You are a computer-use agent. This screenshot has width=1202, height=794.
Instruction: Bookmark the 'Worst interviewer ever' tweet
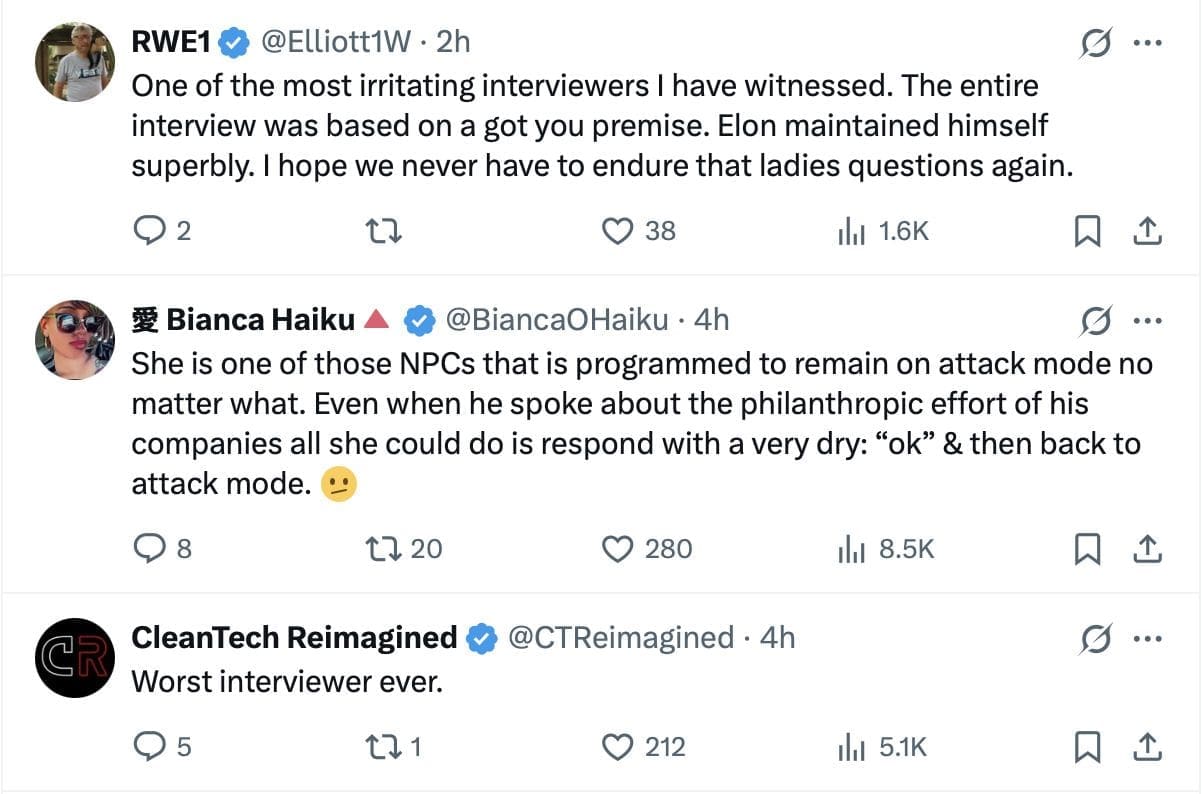click(x=1087, y=747)
